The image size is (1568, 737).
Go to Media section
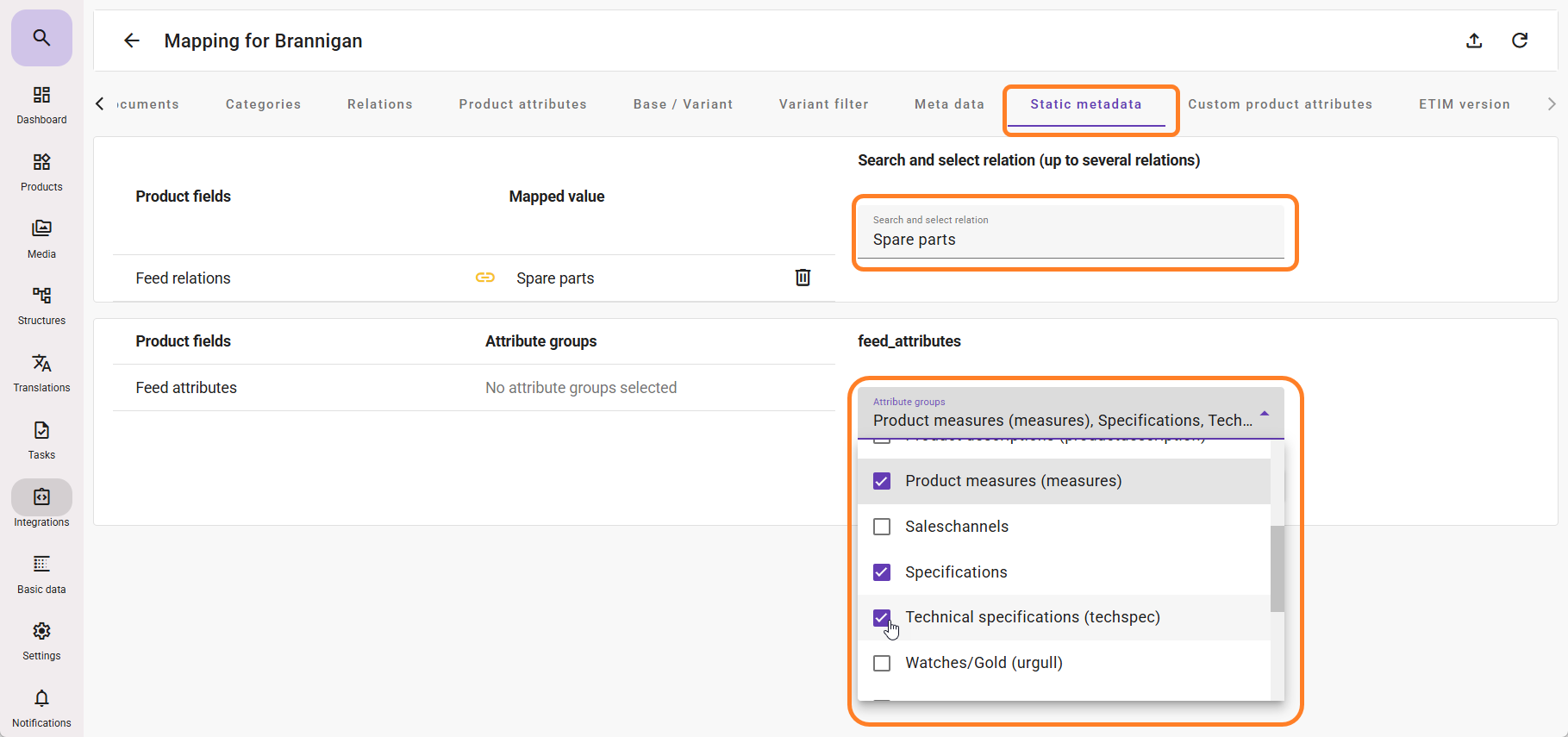(41, 238)
